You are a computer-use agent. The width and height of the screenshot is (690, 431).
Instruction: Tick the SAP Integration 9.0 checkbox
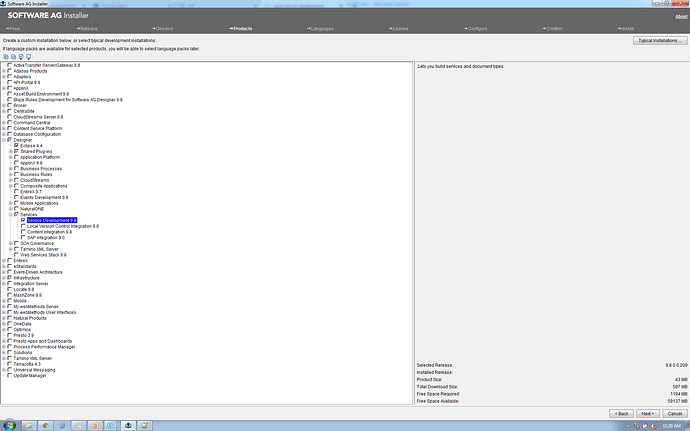pyautogui.click(x=23, y=238)
